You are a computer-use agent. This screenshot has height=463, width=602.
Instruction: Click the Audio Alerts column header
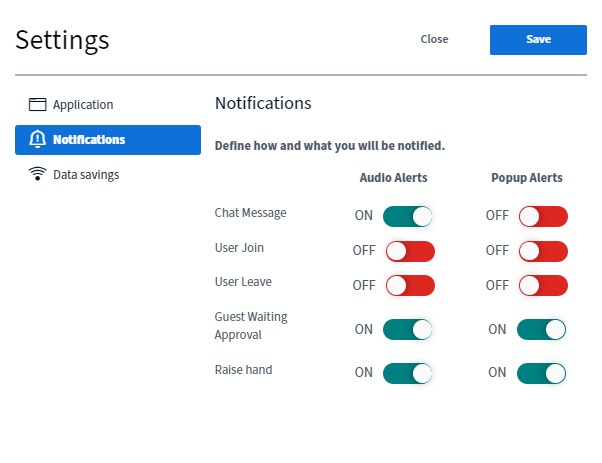click(x=393, y=178)
